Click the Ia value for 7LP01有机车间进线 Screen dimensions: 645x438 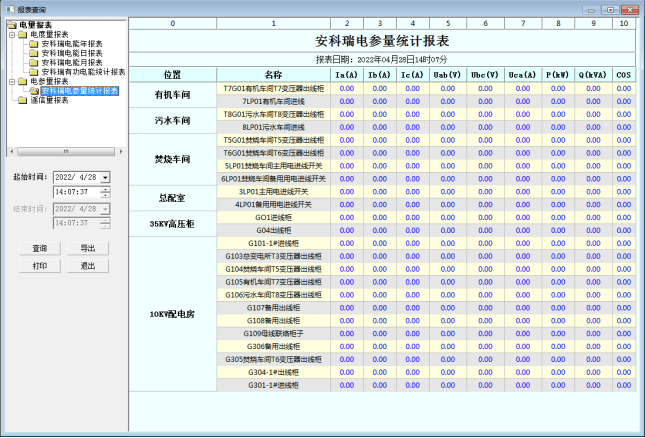pos(347,102)
